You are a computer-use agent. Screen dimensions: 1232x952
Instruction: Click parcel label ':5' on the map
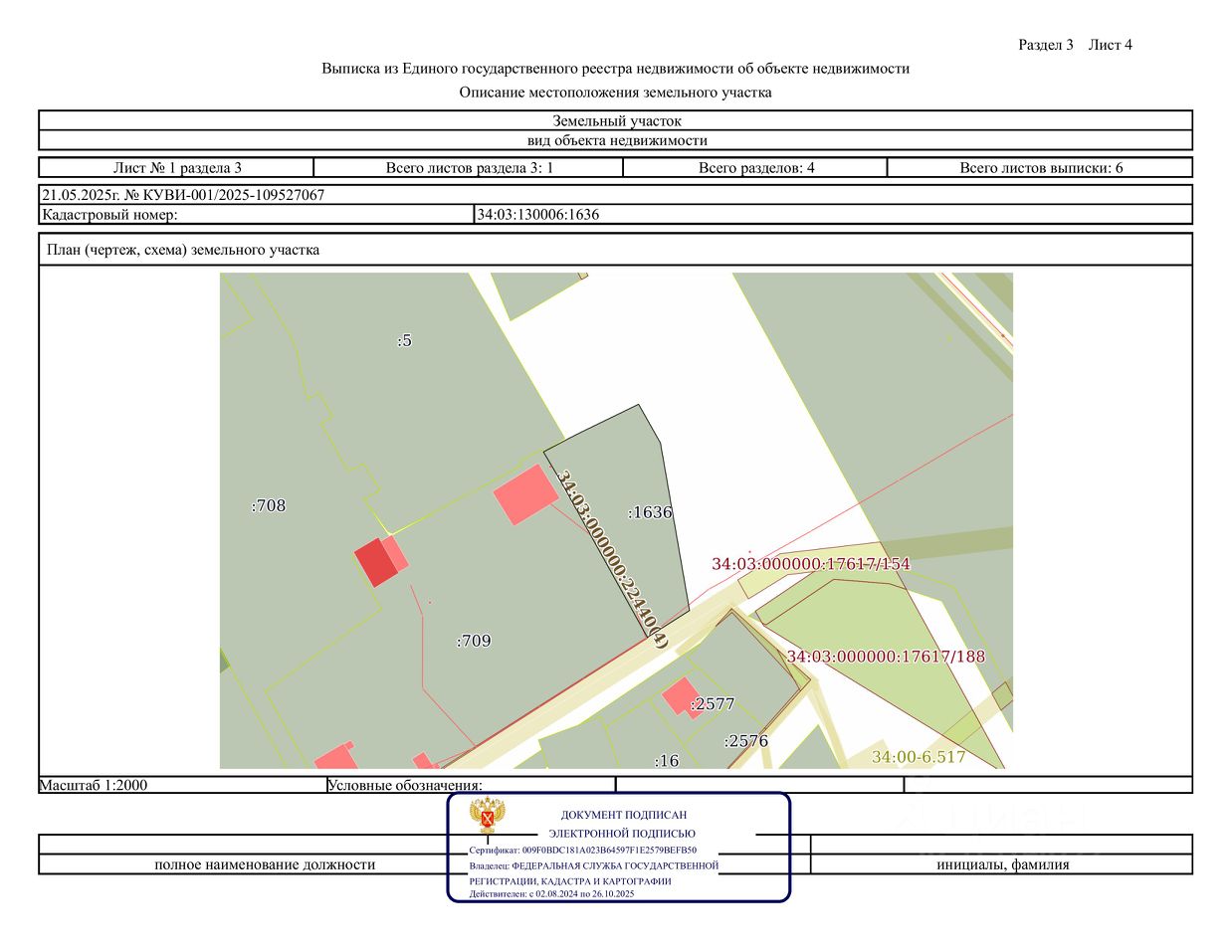click(x=404, y=341)
